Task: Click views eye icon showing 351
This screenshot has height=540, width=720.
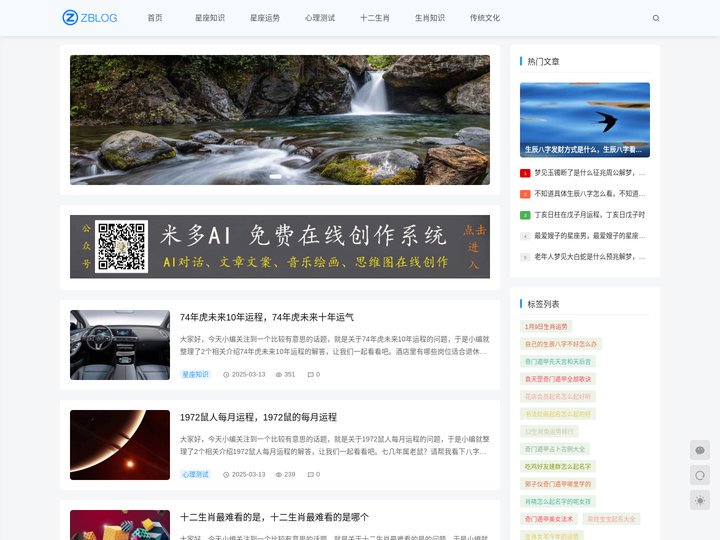Action: point(279,375)
